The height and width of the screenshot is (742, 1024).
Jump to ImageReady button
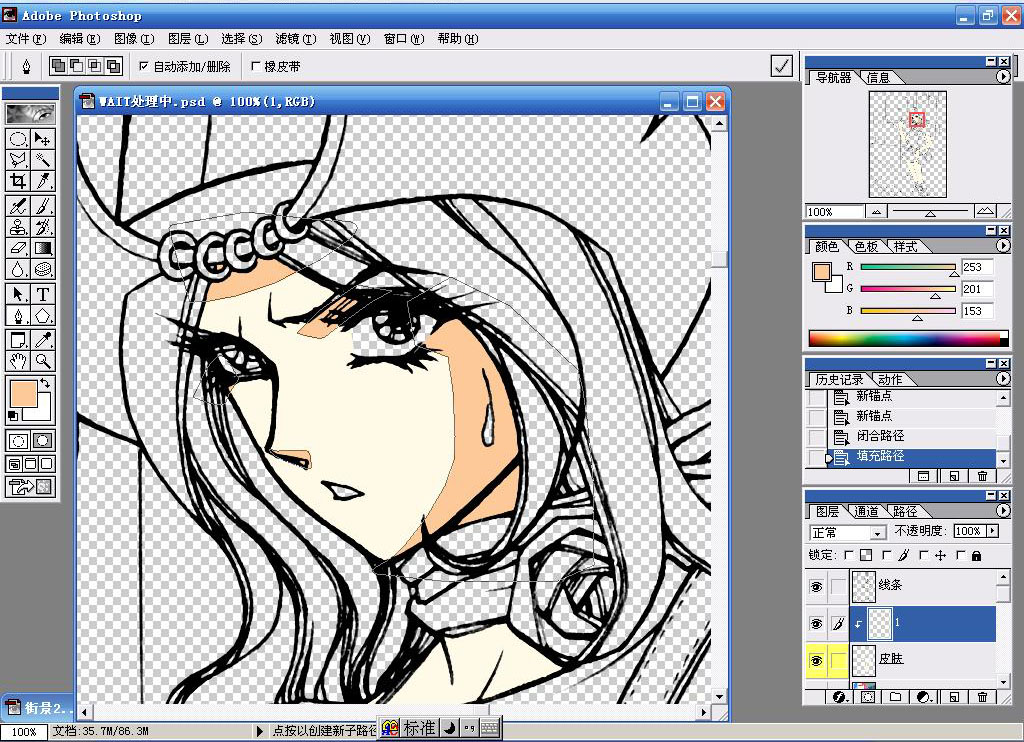(30, 487)
